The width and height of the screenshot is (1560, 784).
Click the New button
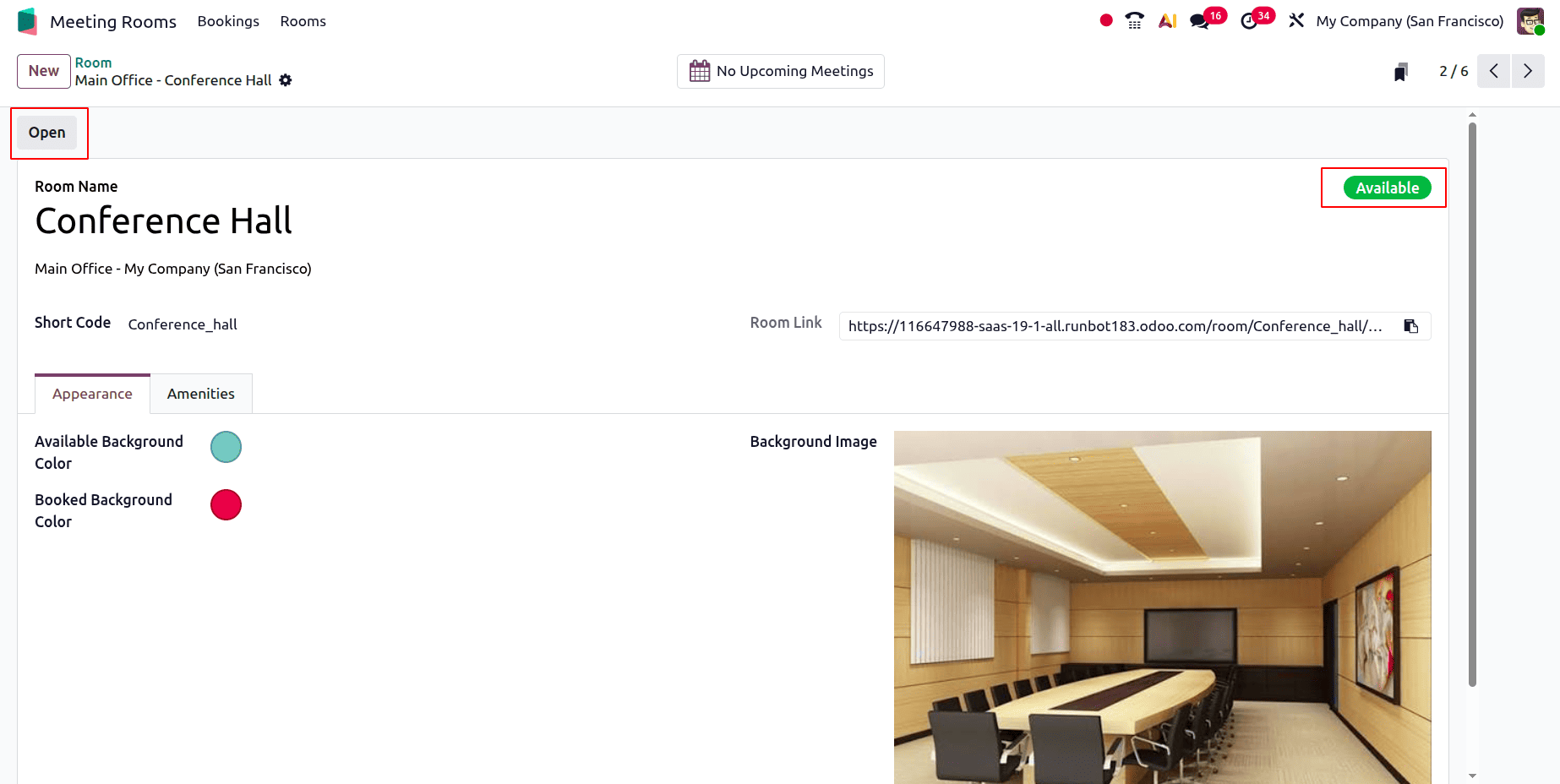click(44, 71)
